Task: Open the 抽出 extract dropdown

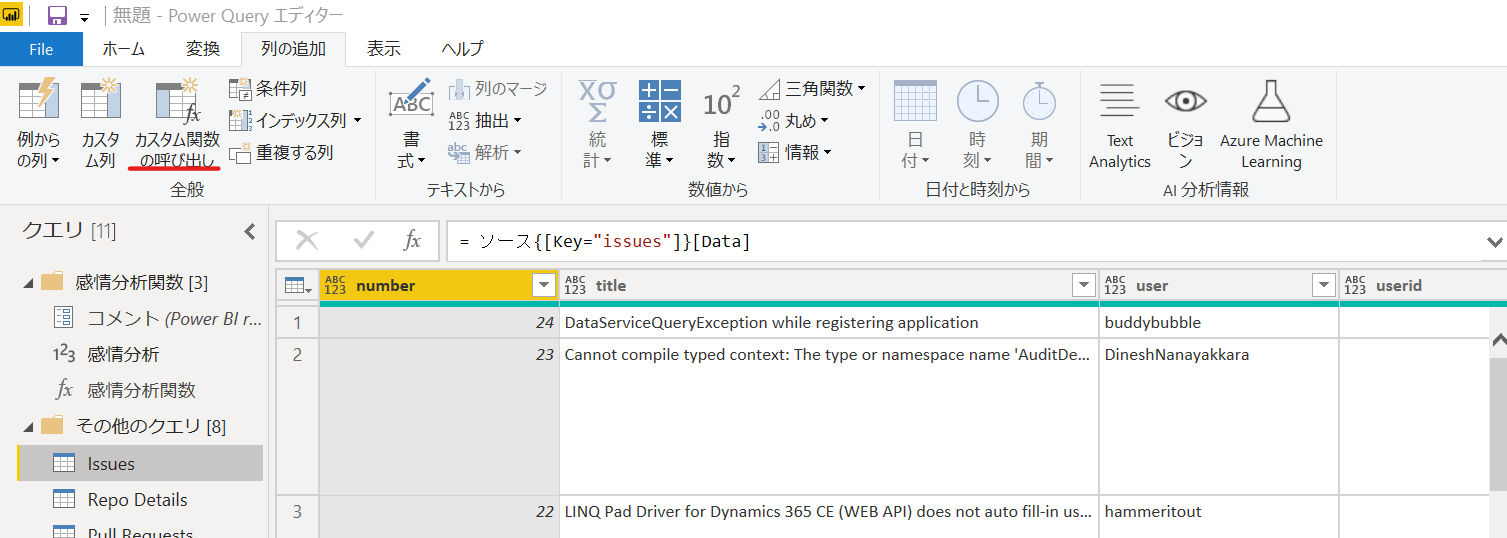Action: (x=485, y=121)
